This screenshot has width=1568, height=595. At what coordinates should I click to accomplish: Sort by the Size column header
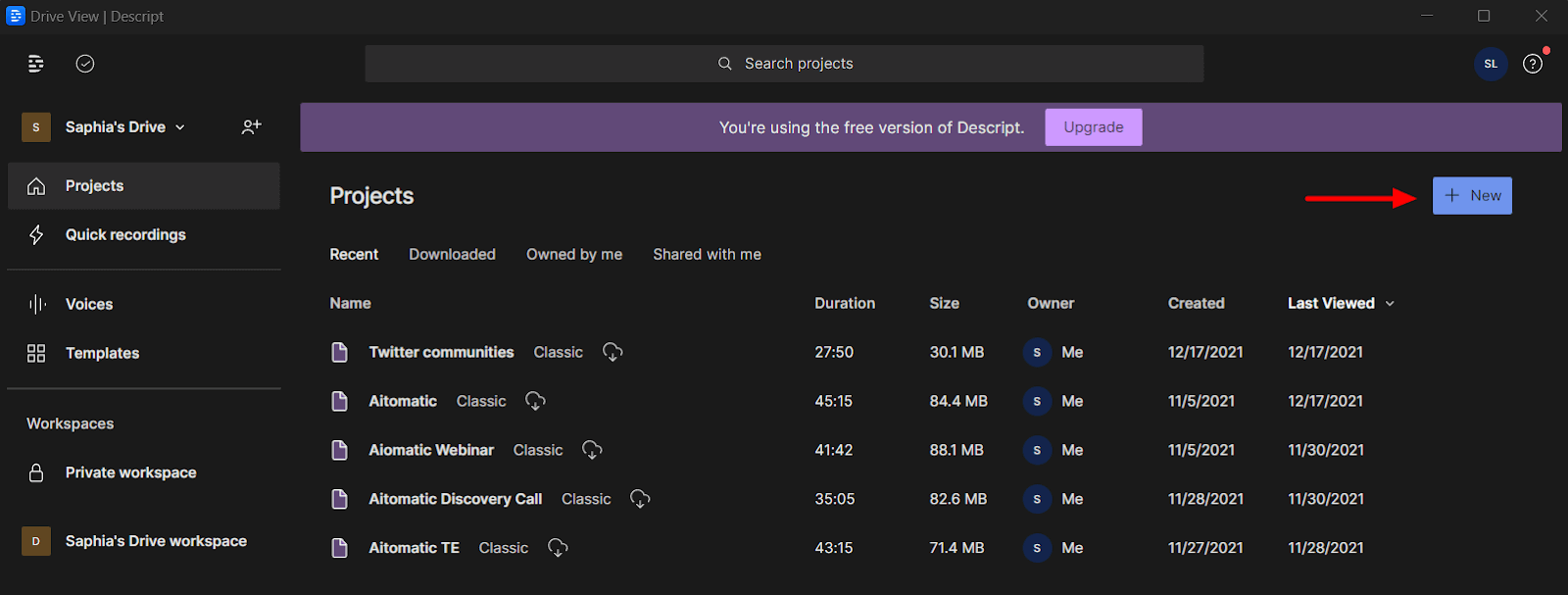944,304
